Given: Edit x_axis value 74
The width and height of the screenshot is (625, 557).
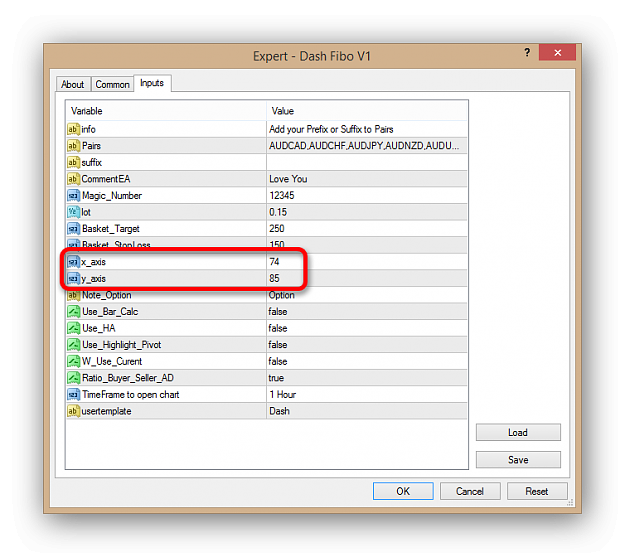Looking at the screenshot, I should tap(367, 262).
